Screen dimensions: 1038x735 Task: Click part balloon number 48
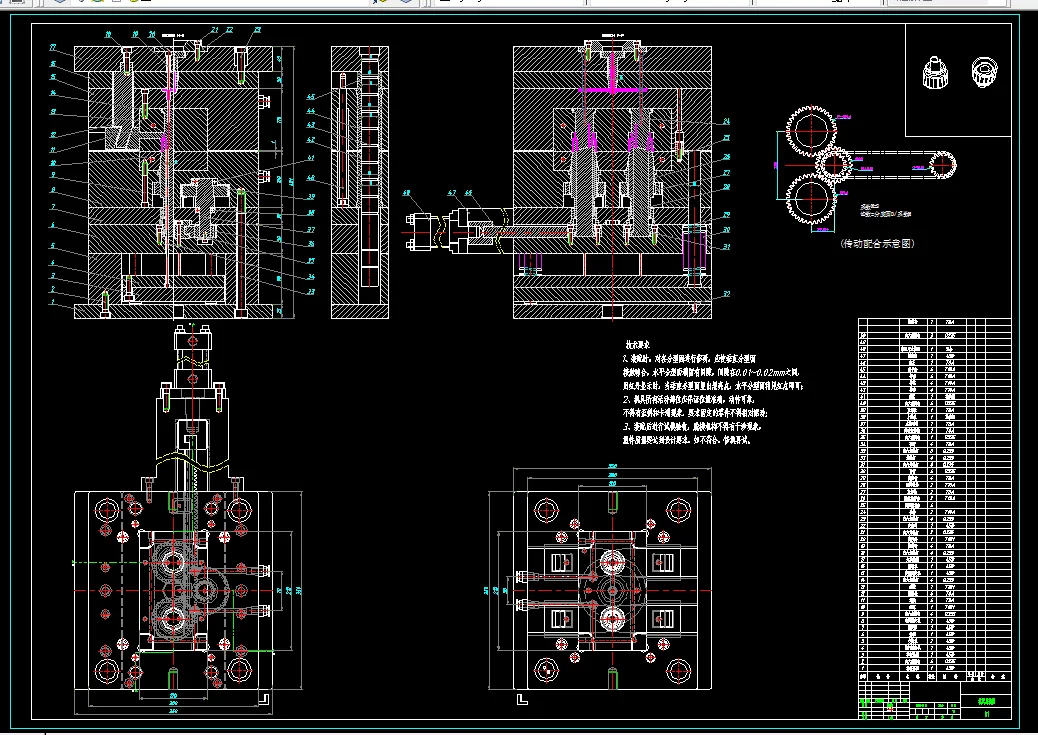coord(406,193)
